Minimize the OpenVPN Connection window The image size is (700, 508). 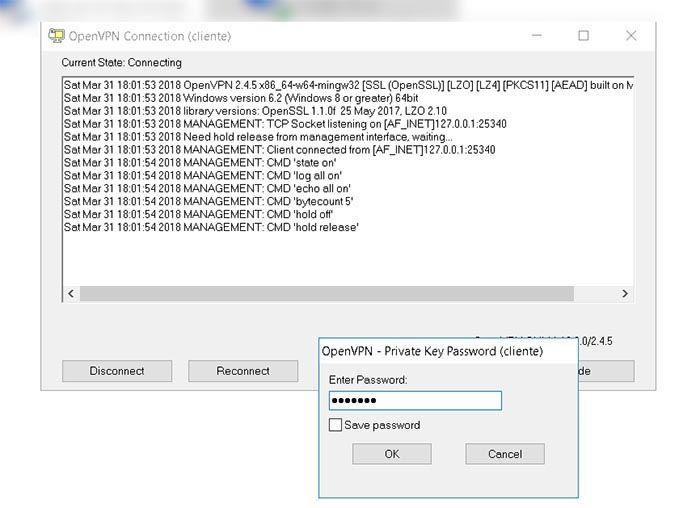(537, 35)
